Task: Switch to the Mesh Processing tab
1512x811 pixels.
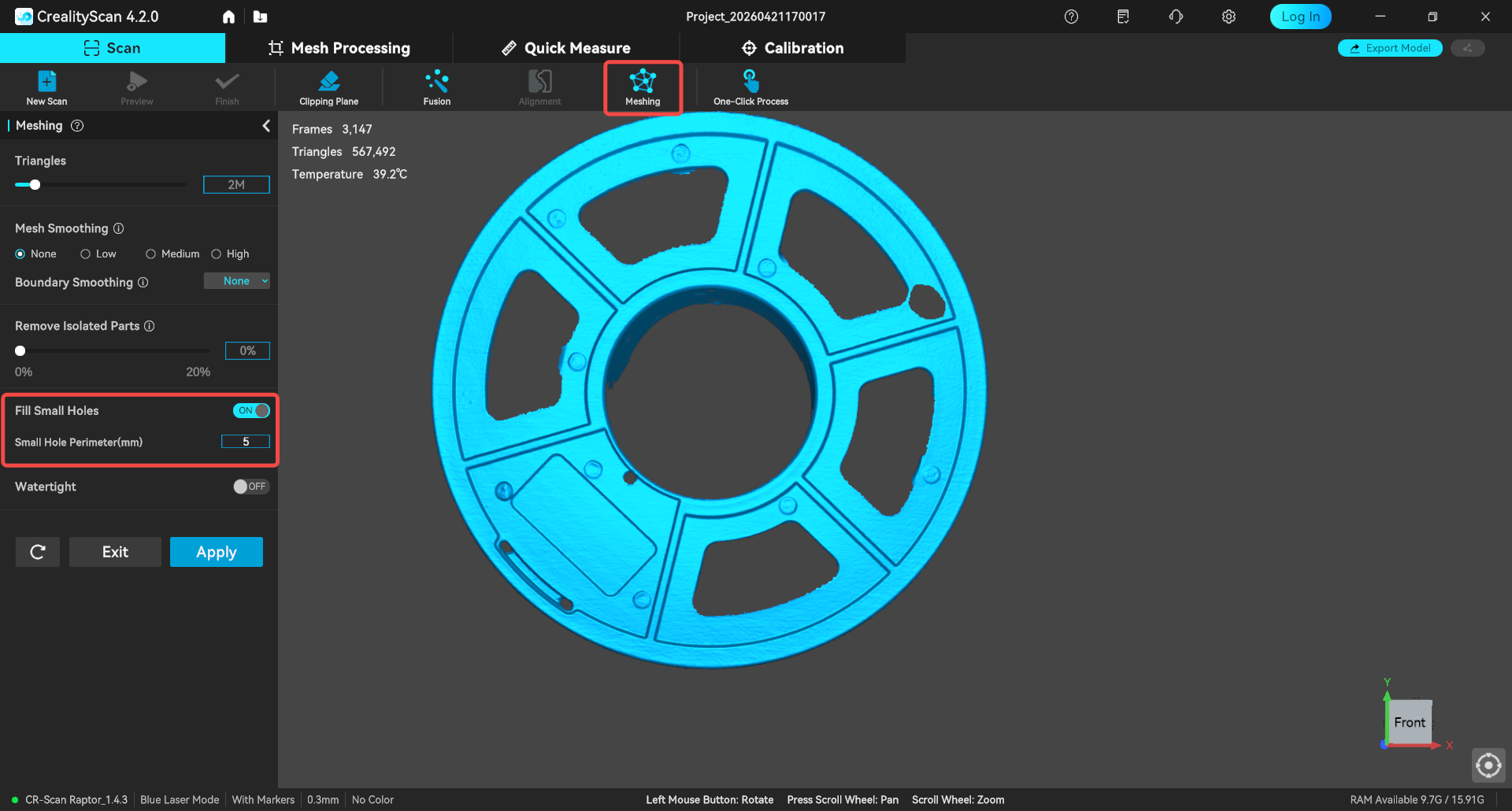Action: pos(339,48)
